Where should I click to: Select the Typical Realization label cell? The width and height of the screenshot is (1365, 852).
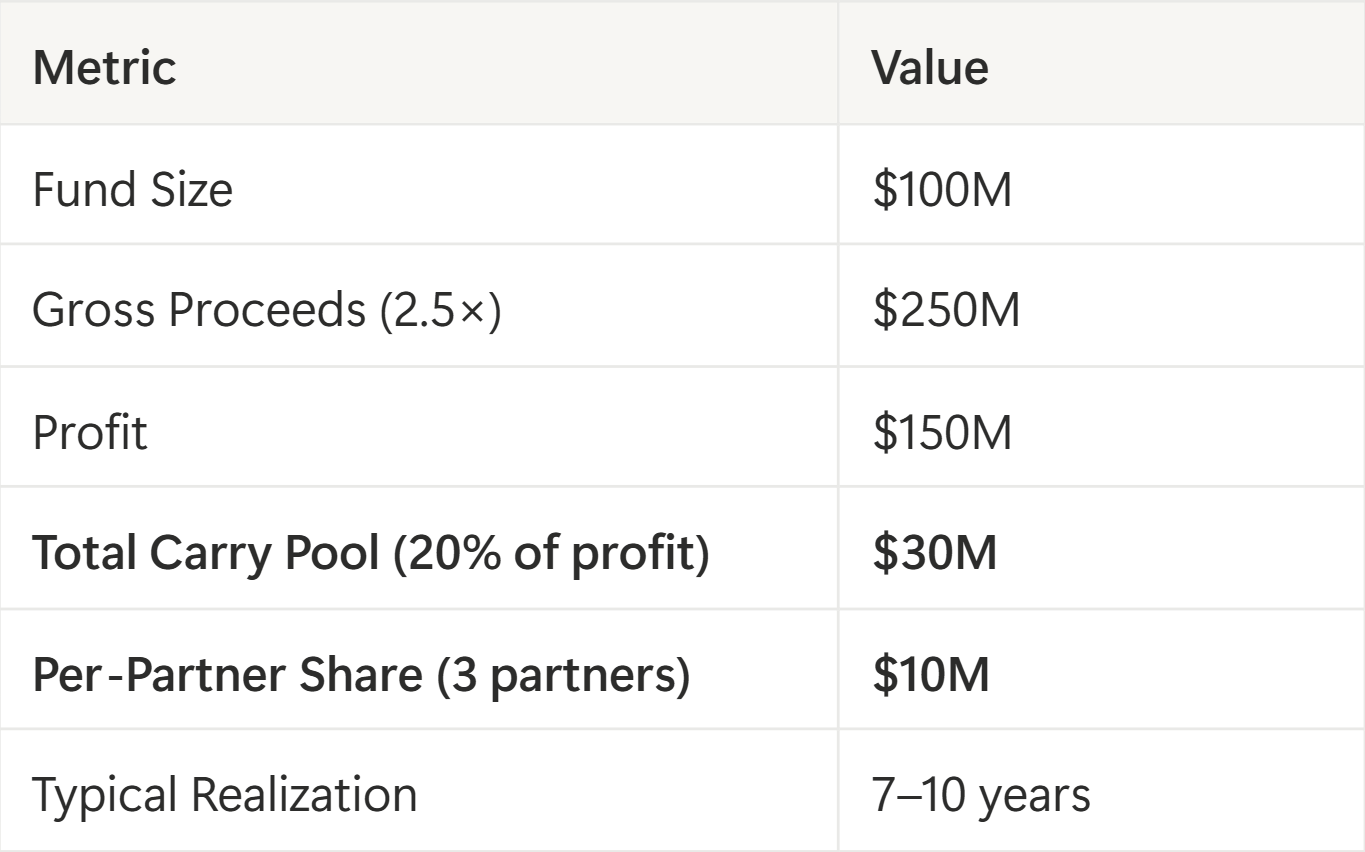point(224,795)
